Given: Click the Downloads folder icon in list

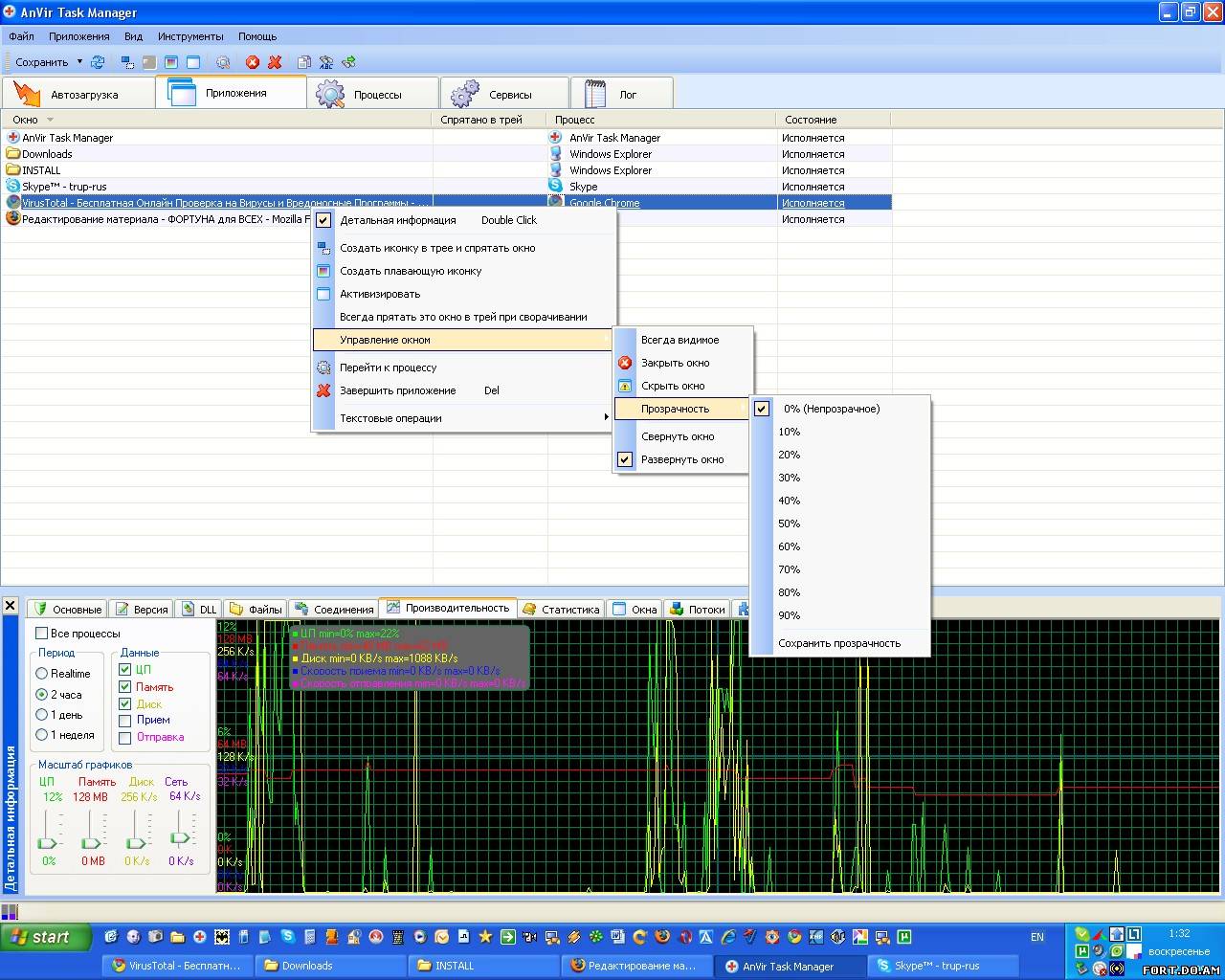Looking at the screenshot, I should (x=13, y=154).
